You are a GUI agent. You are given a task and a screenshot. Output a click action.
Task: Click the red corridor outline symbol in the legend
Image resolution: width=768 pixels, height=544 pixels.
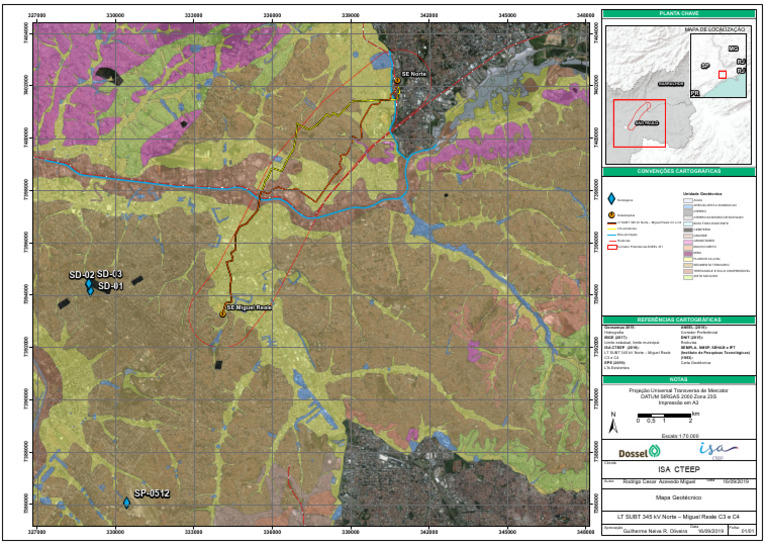(x=612, y=247)
